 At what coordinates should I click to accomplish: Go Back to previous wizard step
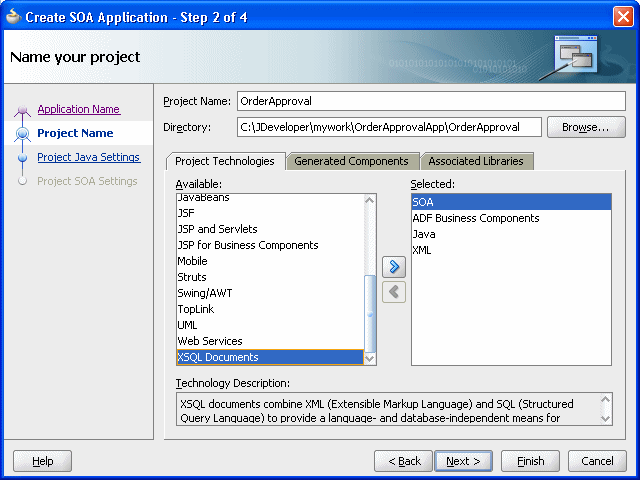pos(403,461)
